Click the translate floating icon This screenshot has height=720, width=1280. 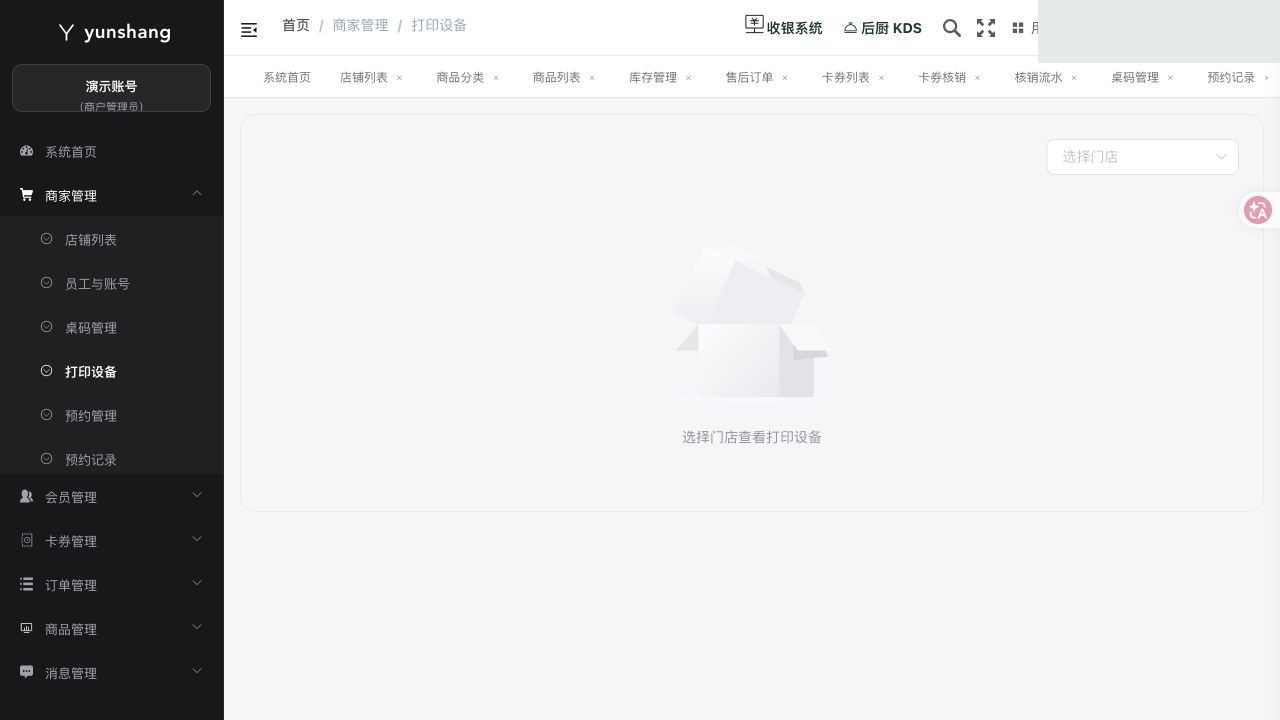1258,210
